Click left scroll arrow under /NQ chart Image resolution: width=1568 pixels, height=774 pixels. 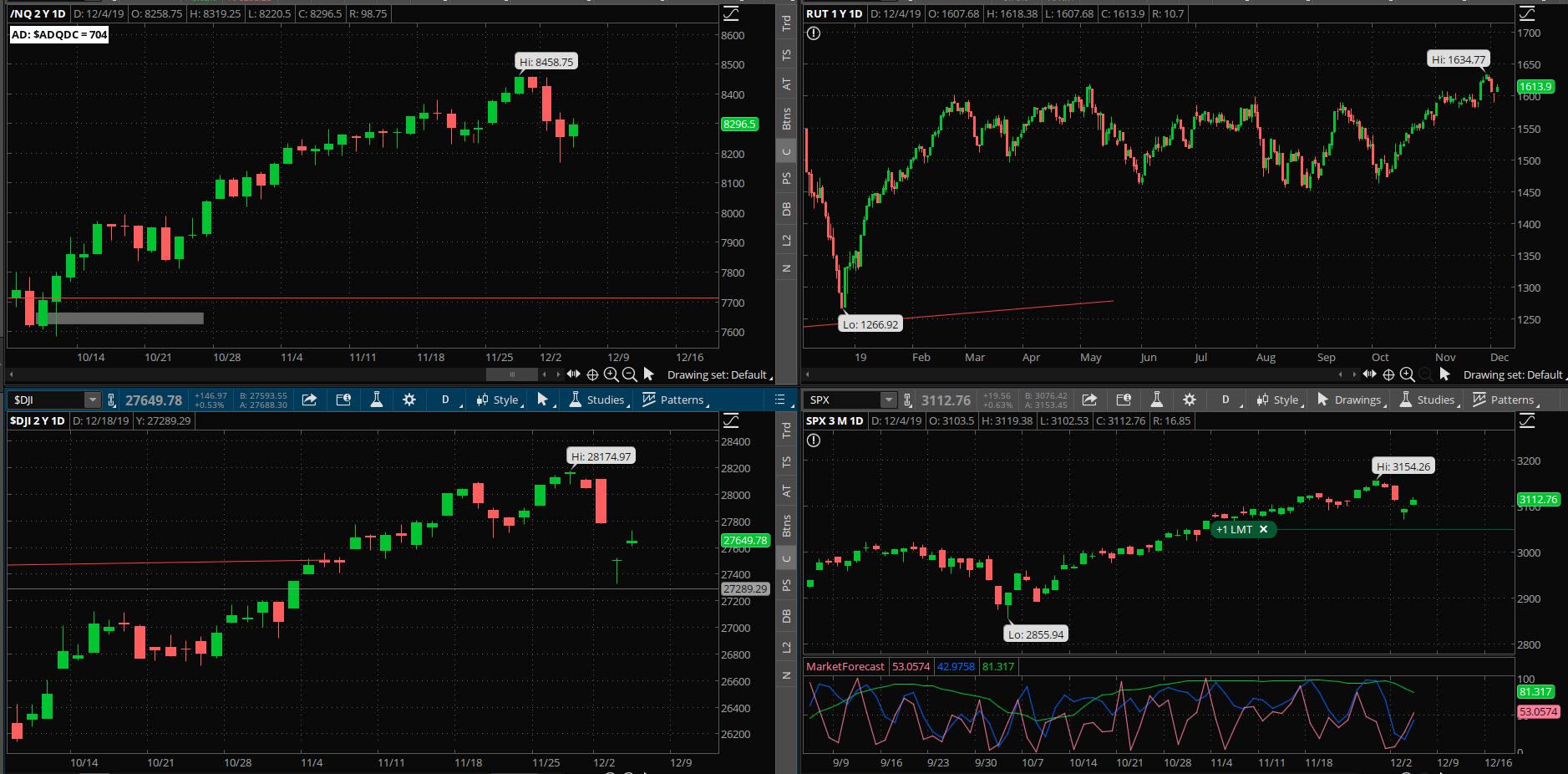(x=12, y=374)
